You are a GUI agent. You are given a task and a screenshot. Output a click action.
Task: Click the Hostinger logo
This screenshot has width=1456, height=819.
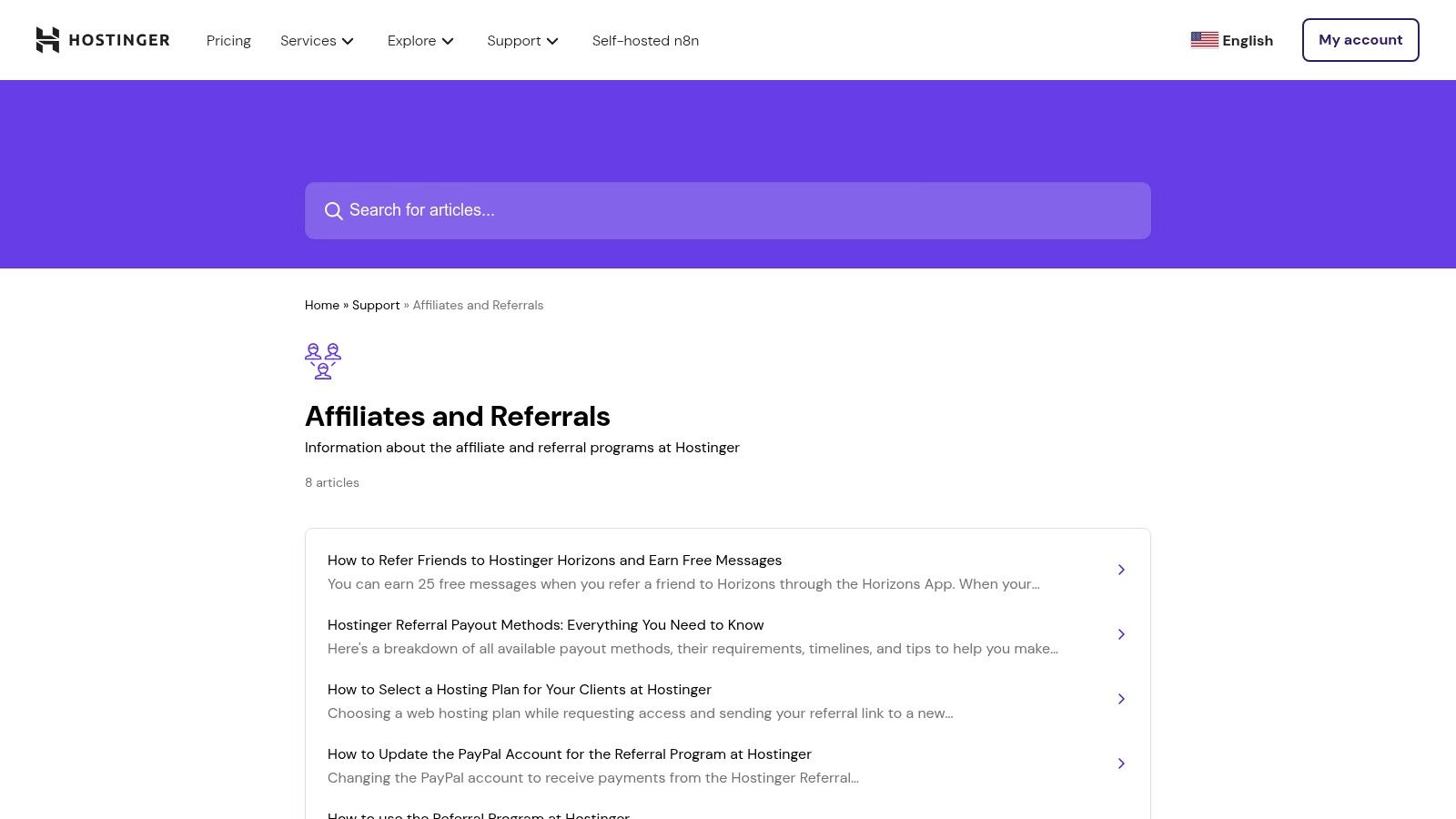pos(102,40)
